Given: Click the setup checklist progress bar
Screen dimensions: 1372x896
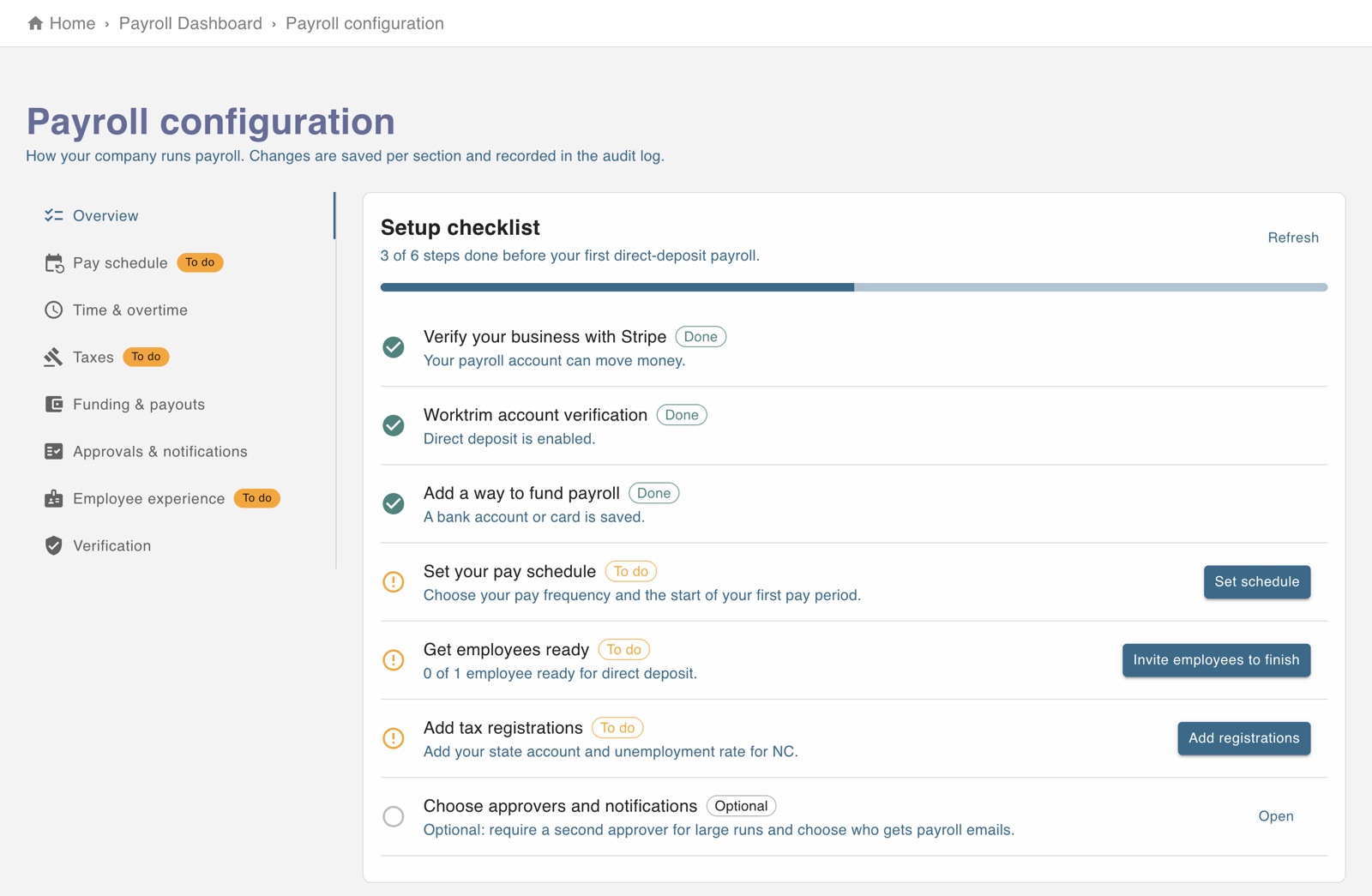Looking at the screenshot, I should 854,287.
